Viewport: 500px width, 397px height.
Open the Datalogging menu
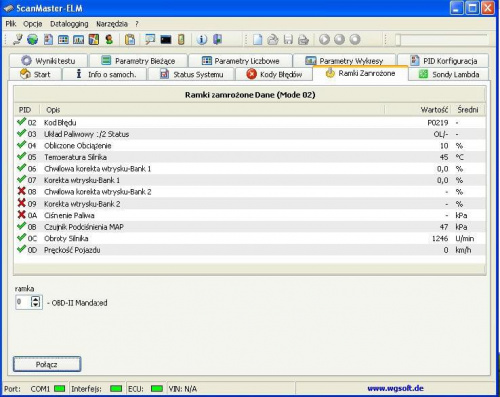69,24
